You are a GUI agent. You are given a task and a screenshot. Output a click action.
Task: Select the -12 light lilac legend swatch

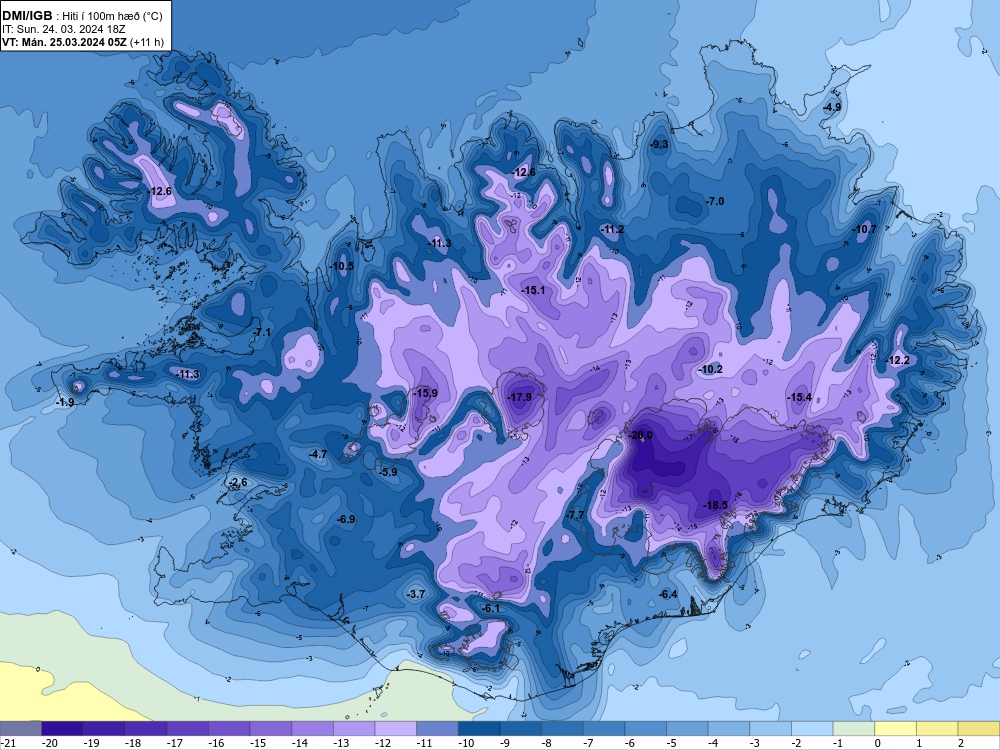tap(396, 728)
